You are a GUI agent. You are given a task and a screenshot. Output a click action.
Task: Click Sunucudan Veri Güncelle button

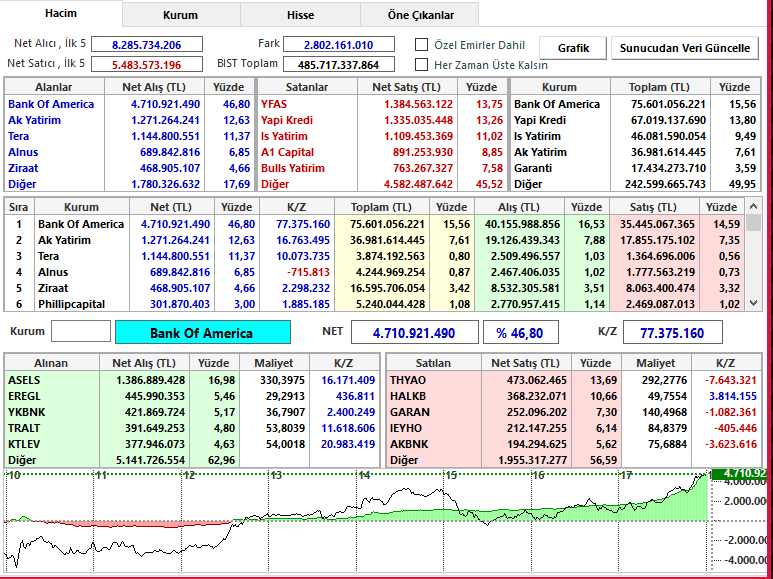point(685,48)
